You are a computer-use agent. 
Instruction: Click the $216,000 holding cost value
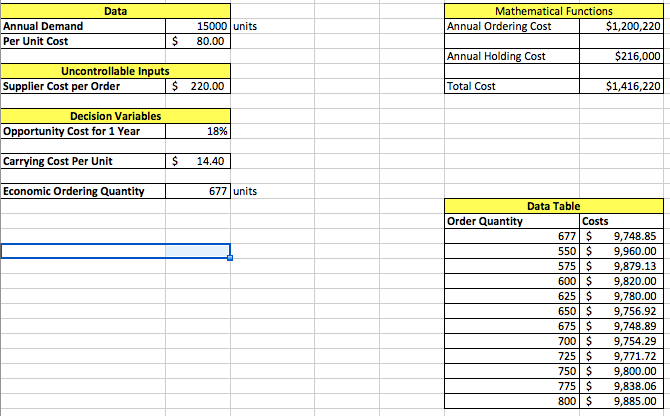click(621, 56)
